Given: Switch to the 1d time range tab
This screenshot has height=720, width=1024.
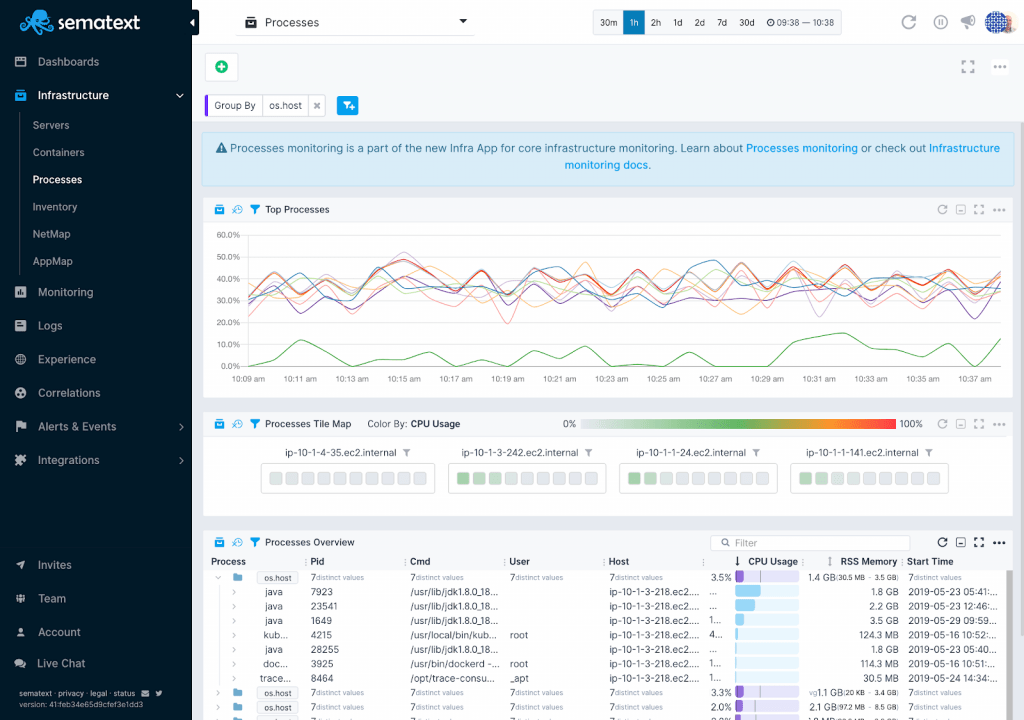Looking at the screenshot, I should pyautogui.click(x=676, y=21).
